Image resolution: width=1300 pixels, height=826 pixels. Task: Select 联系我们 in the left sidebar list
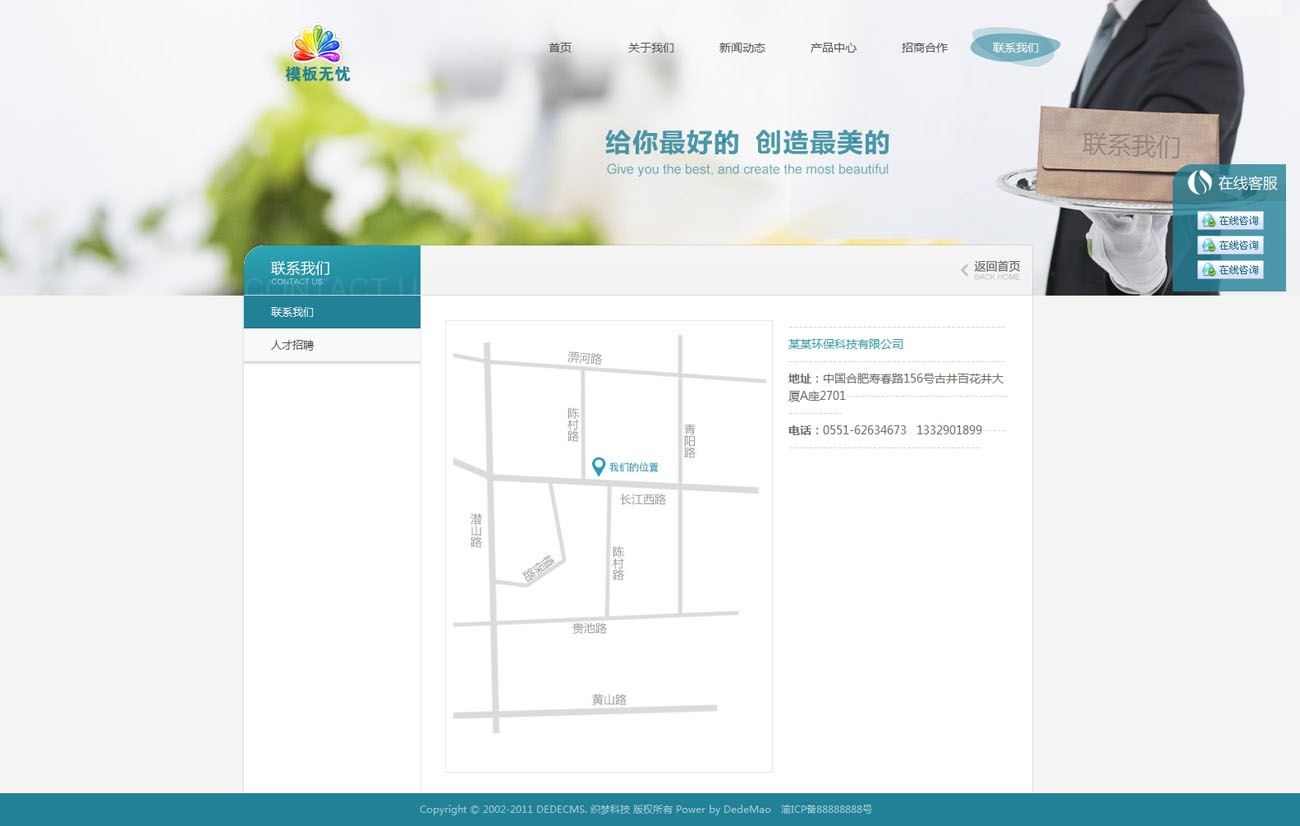click(x=292, y=312)
